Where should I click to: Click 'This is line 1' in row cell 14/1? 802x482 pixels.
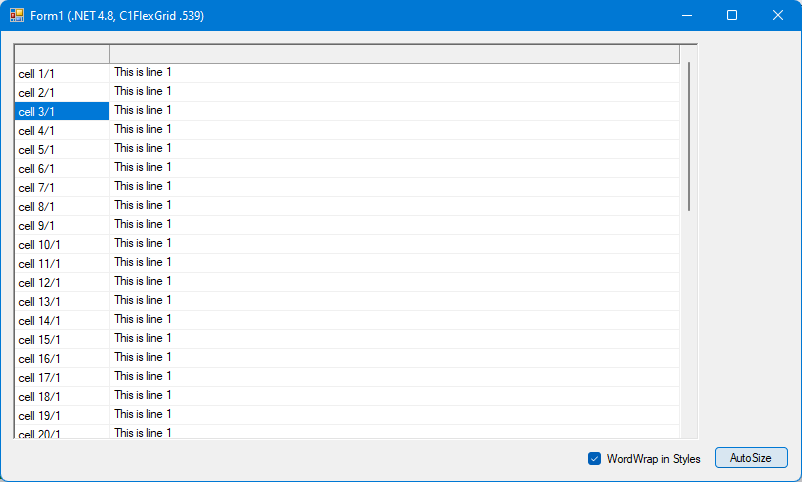coord(143,318)
